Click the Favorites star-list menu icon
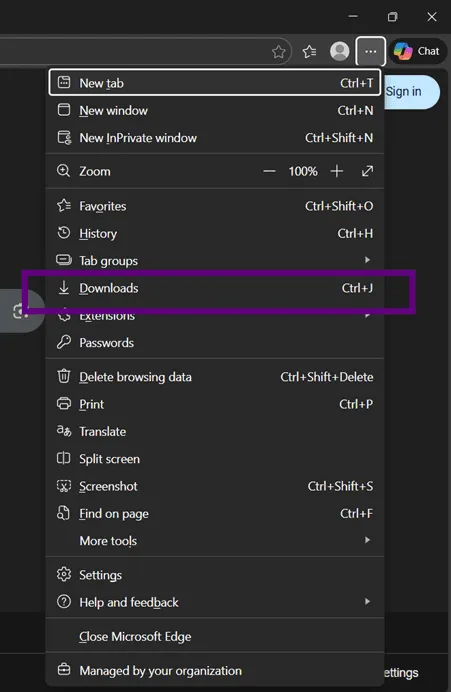The width and height of the screenshot is (451, 692). [x=64, y=205]
